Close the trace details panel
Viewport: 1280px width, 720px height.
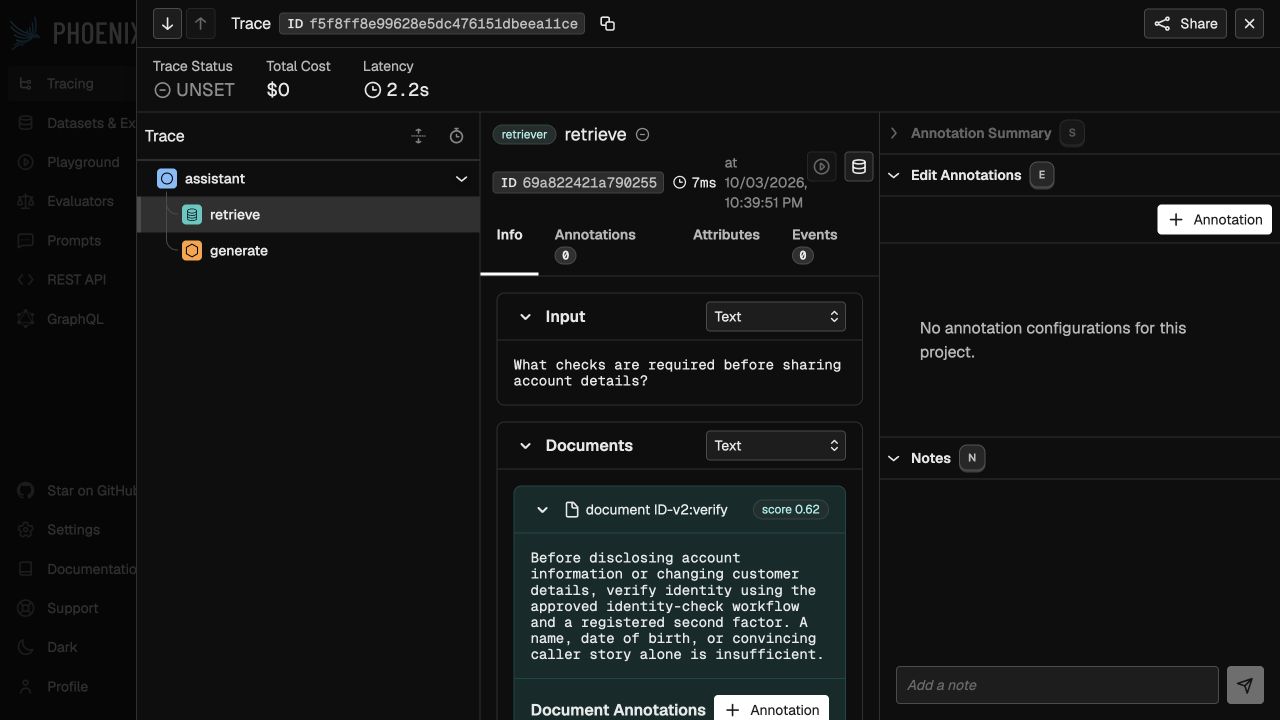1249,23
